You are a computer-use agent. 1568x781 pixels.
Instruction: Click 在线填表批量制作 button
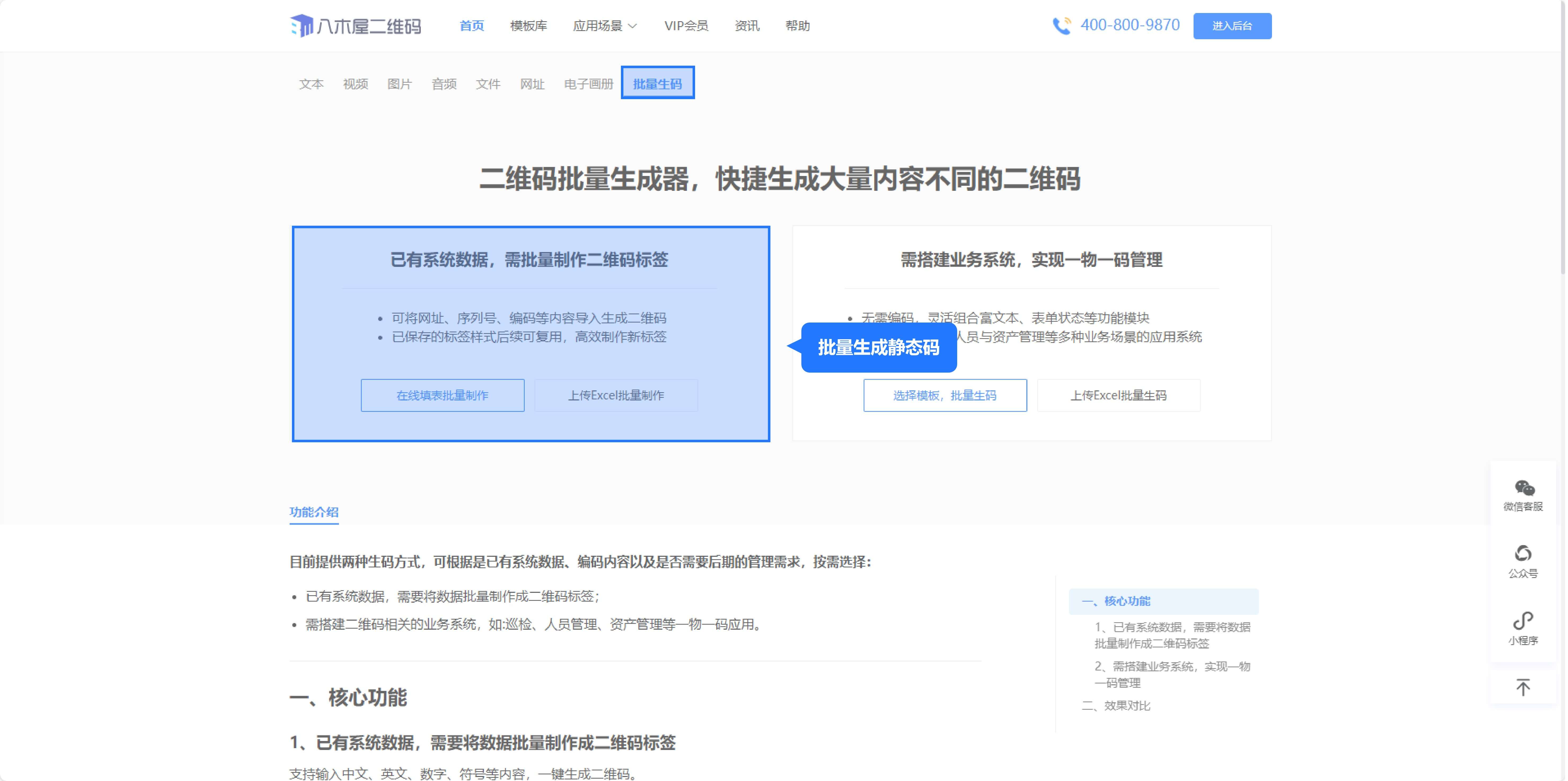(x=443, y=396)
